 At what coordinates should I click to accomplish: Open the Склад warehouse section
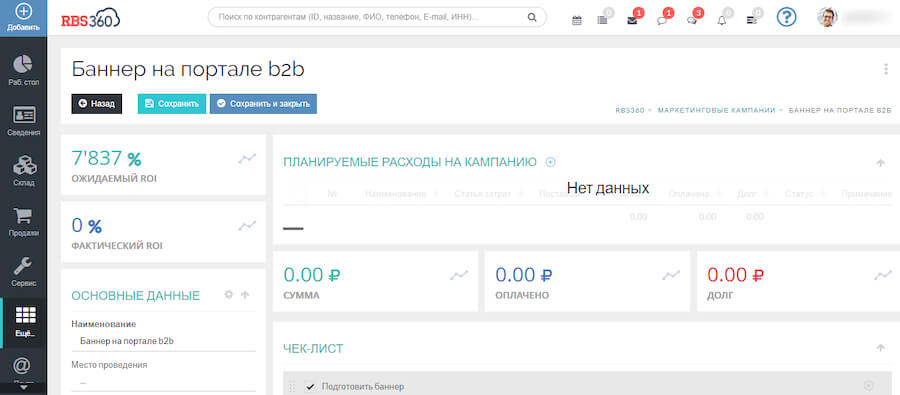pos(24,171)
